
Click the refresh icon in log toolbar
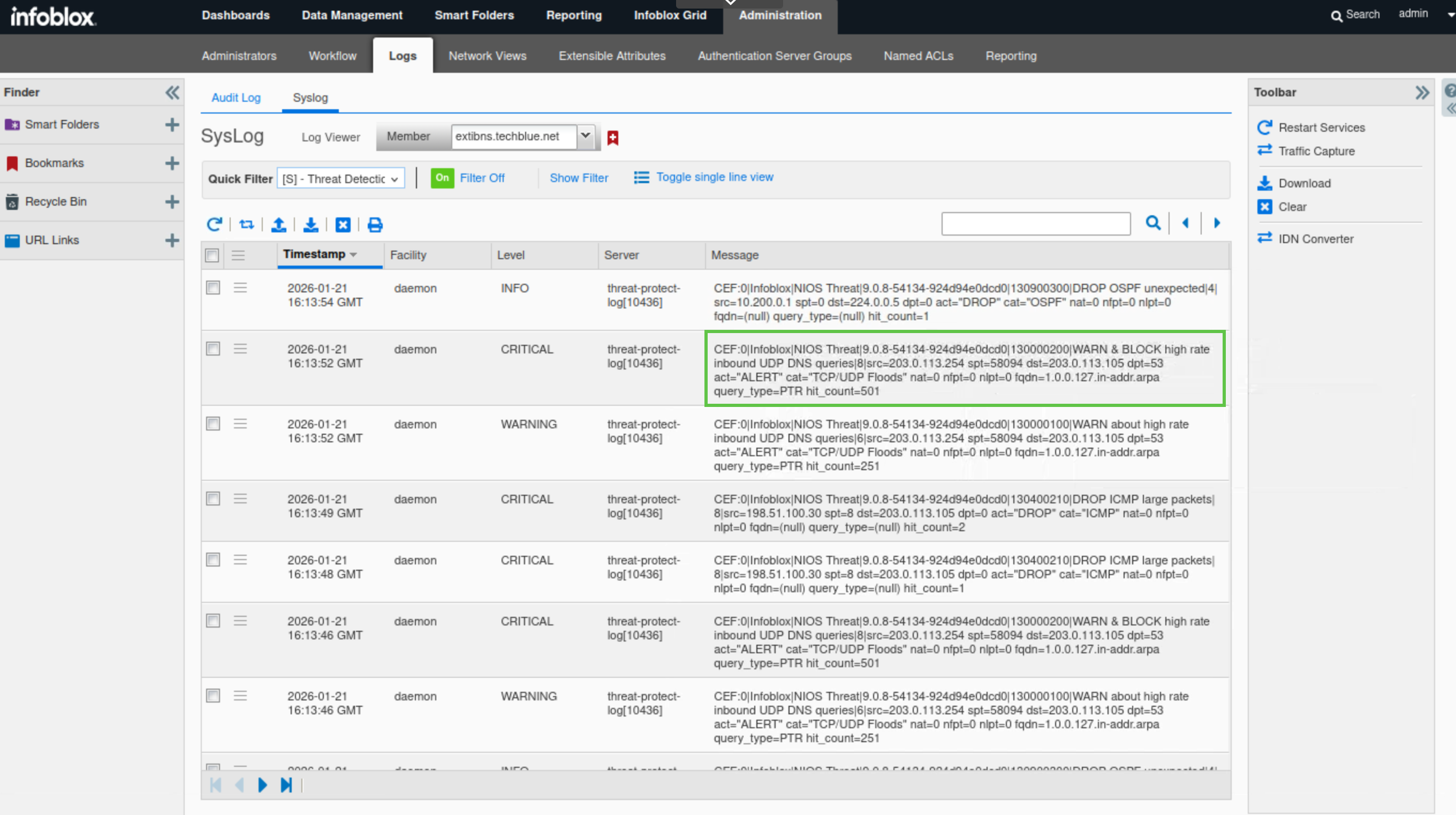coord(214,224)
